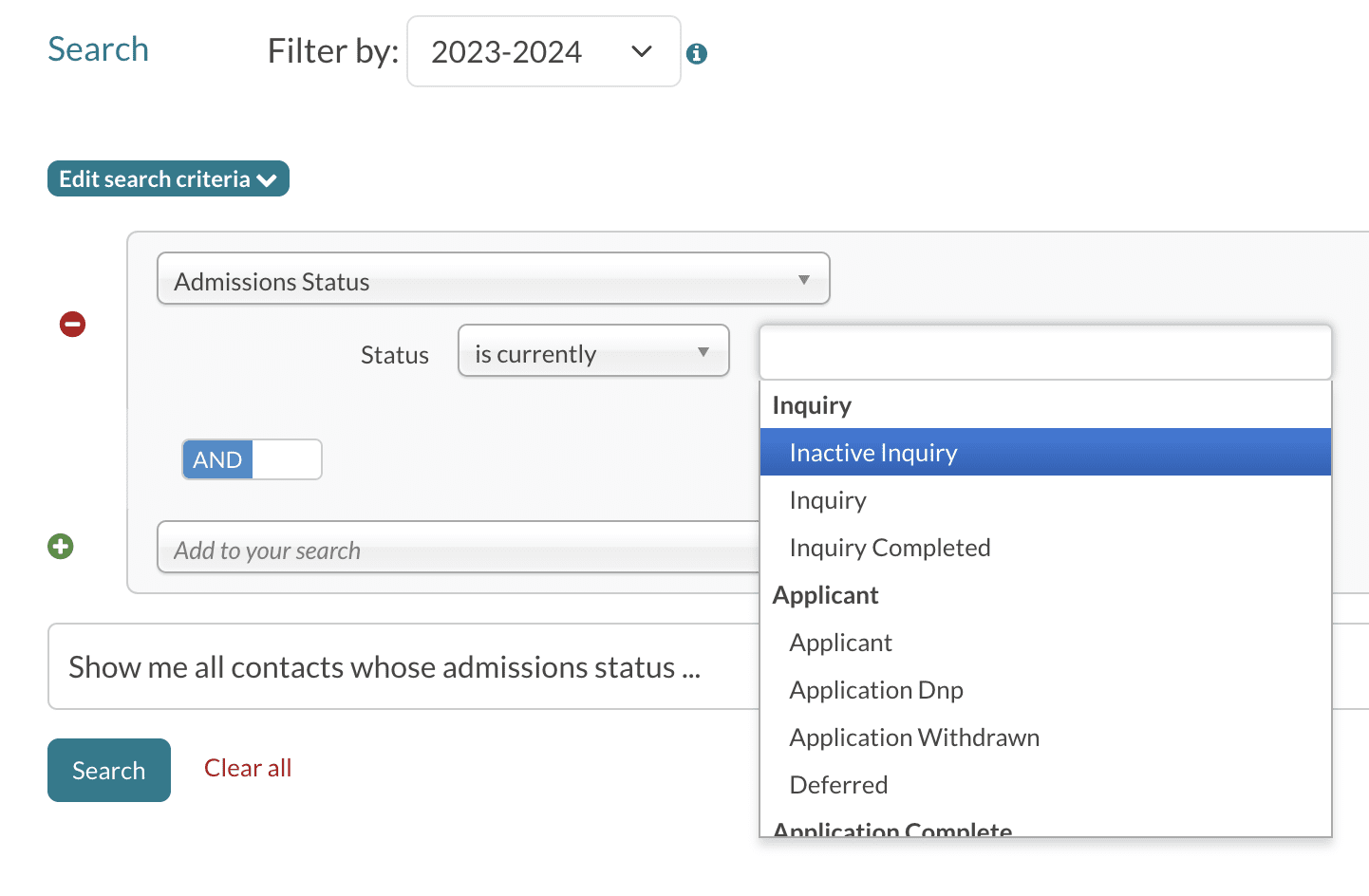The width and height of the screenshot is (1369, 896).
Task: Focus the status search text box
Action: 1044,352
